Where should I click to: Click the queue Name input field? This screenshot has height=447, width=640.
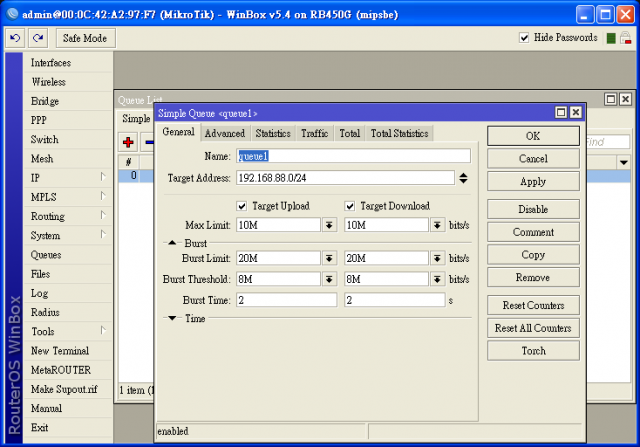353,156
